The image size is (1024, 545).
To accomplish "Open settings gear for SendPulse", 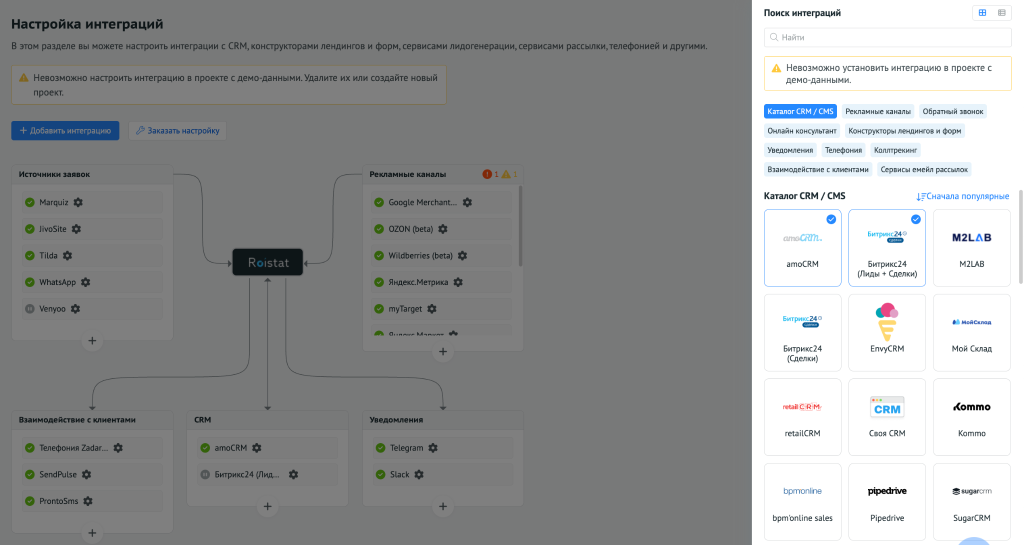I will point(86,475).
